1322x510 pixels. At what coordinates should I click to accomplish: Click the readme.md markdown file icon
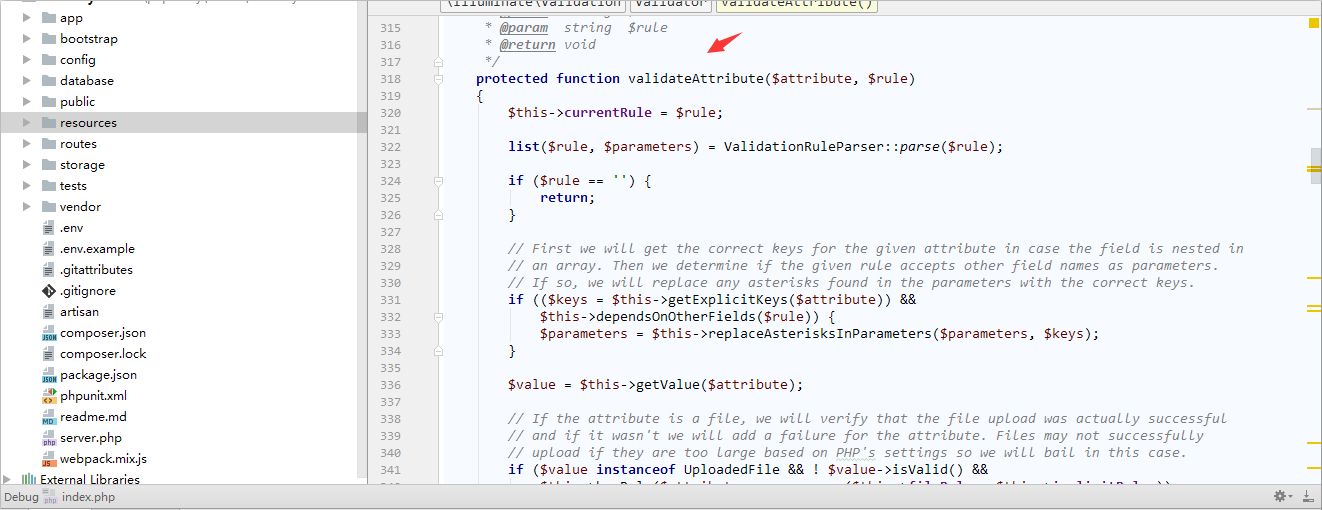click(x=49, y=417)
